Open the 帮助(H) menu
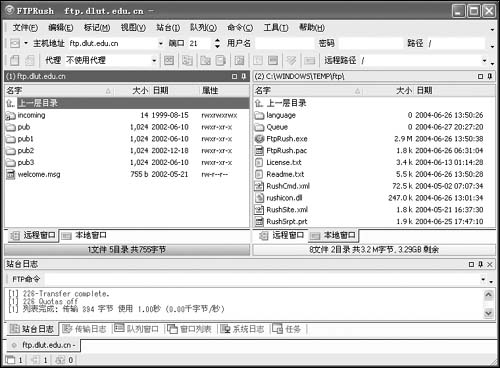The width and height of the screenshot is (500, 368). [312, 28]
